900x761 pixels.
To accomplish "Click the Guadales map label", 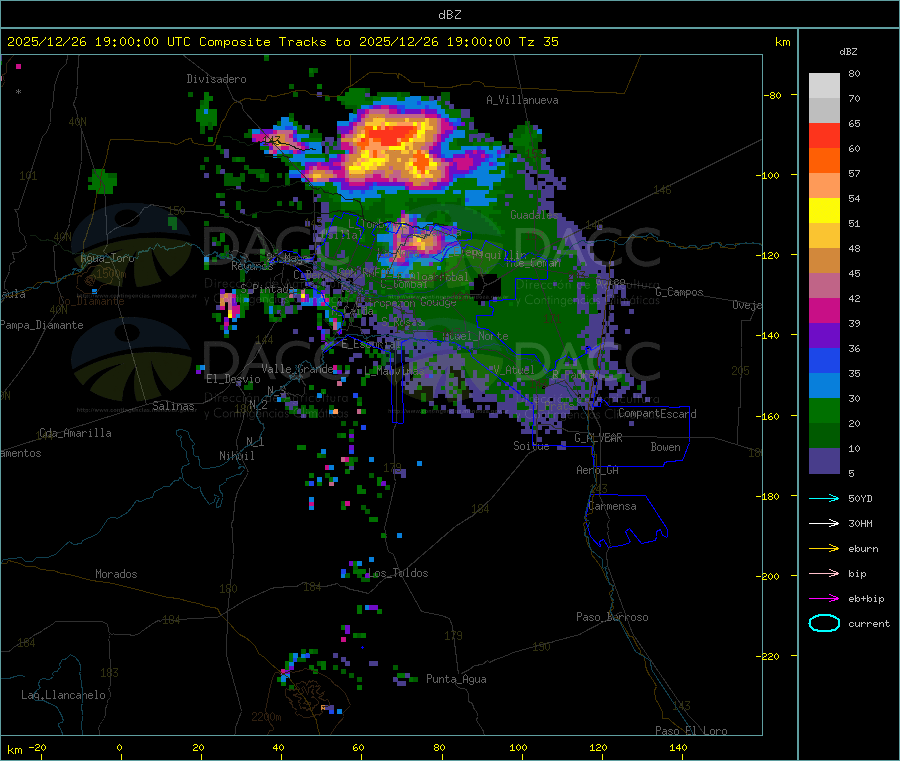I will [534, 215].
